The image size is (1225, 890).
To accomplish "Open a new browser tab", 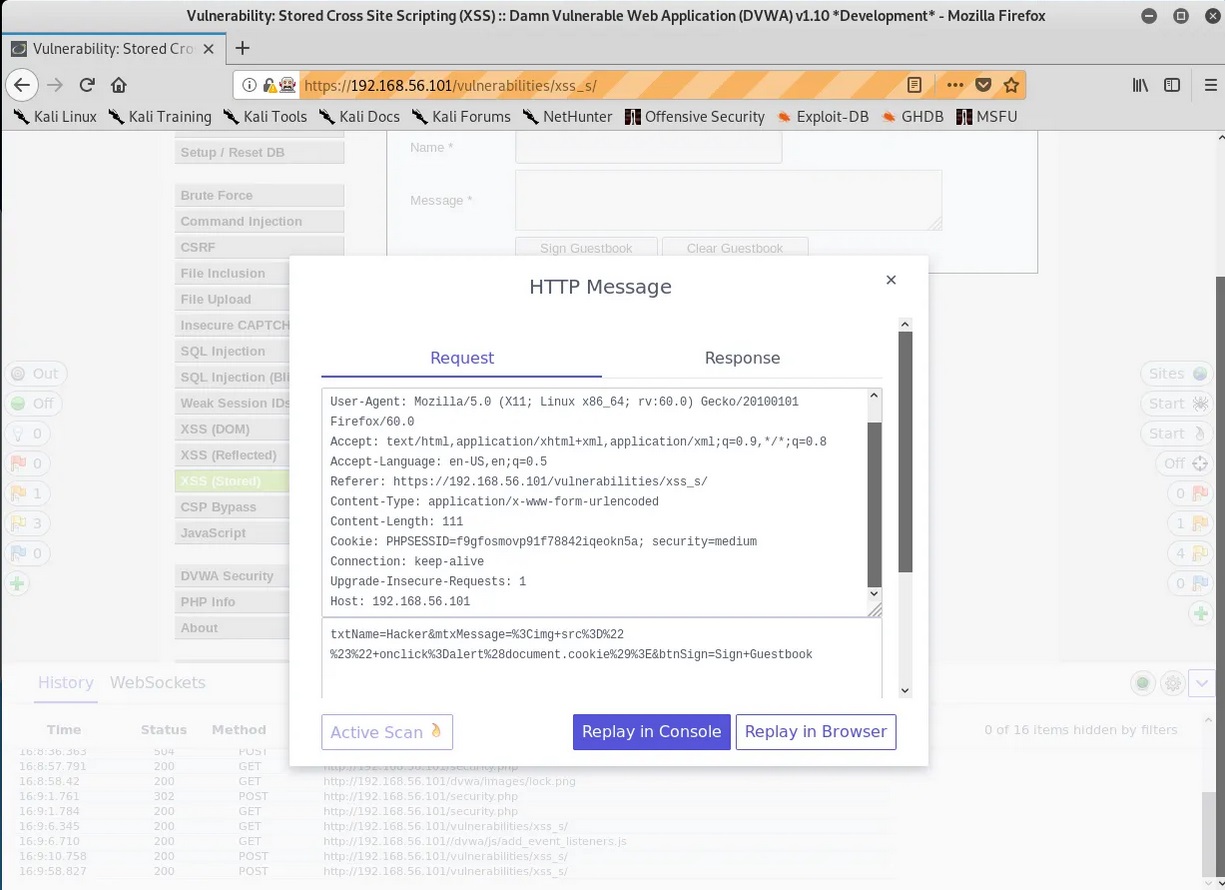I will (242, 48).
